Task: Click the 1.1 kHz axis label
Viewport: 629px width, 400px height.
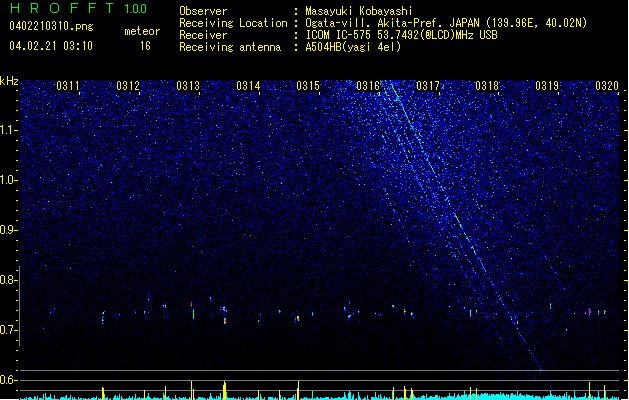Action: [8, 130]
